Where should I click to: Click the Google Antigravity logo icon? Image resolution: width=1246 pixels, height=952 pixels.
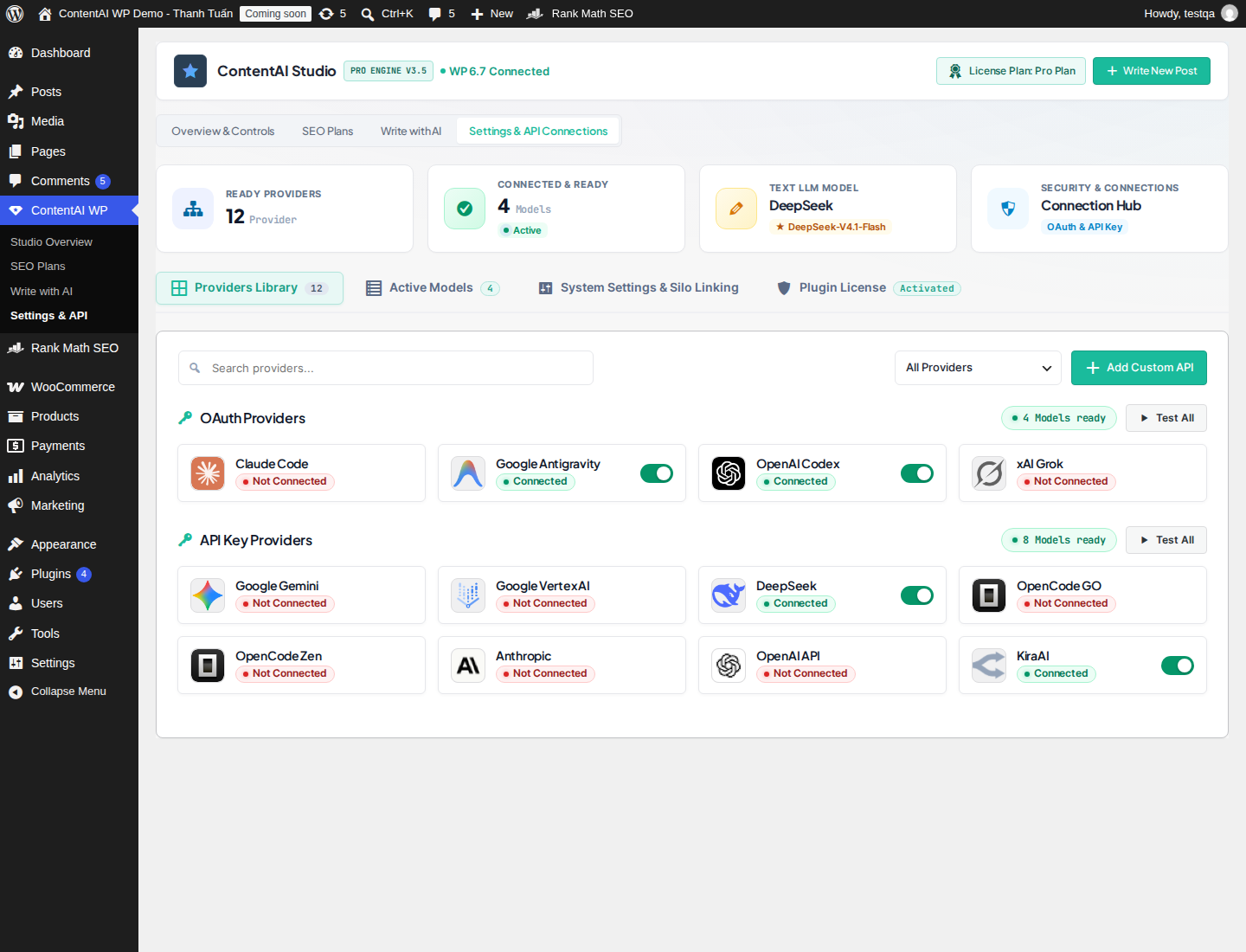click(x=468, y=473)
